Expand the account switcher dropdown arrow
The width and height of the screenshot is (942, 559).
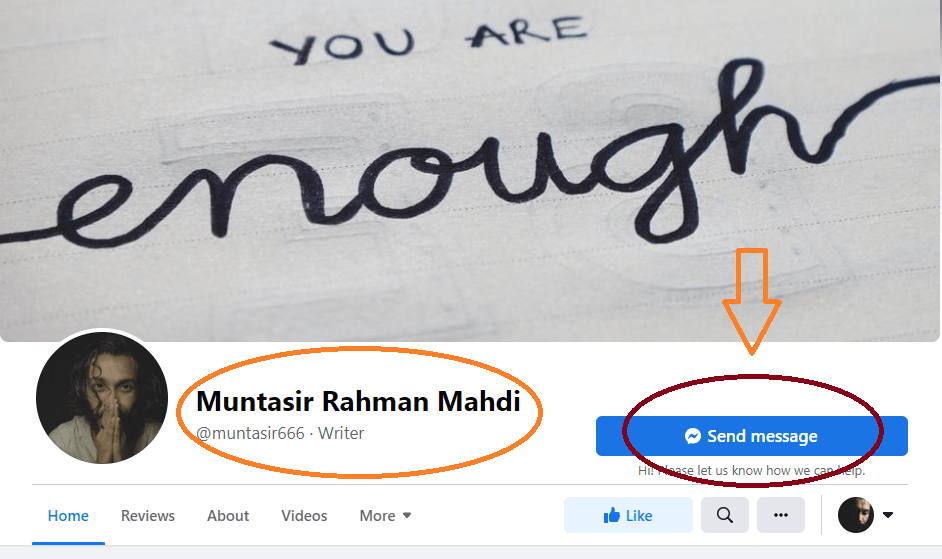click(888, 515)
